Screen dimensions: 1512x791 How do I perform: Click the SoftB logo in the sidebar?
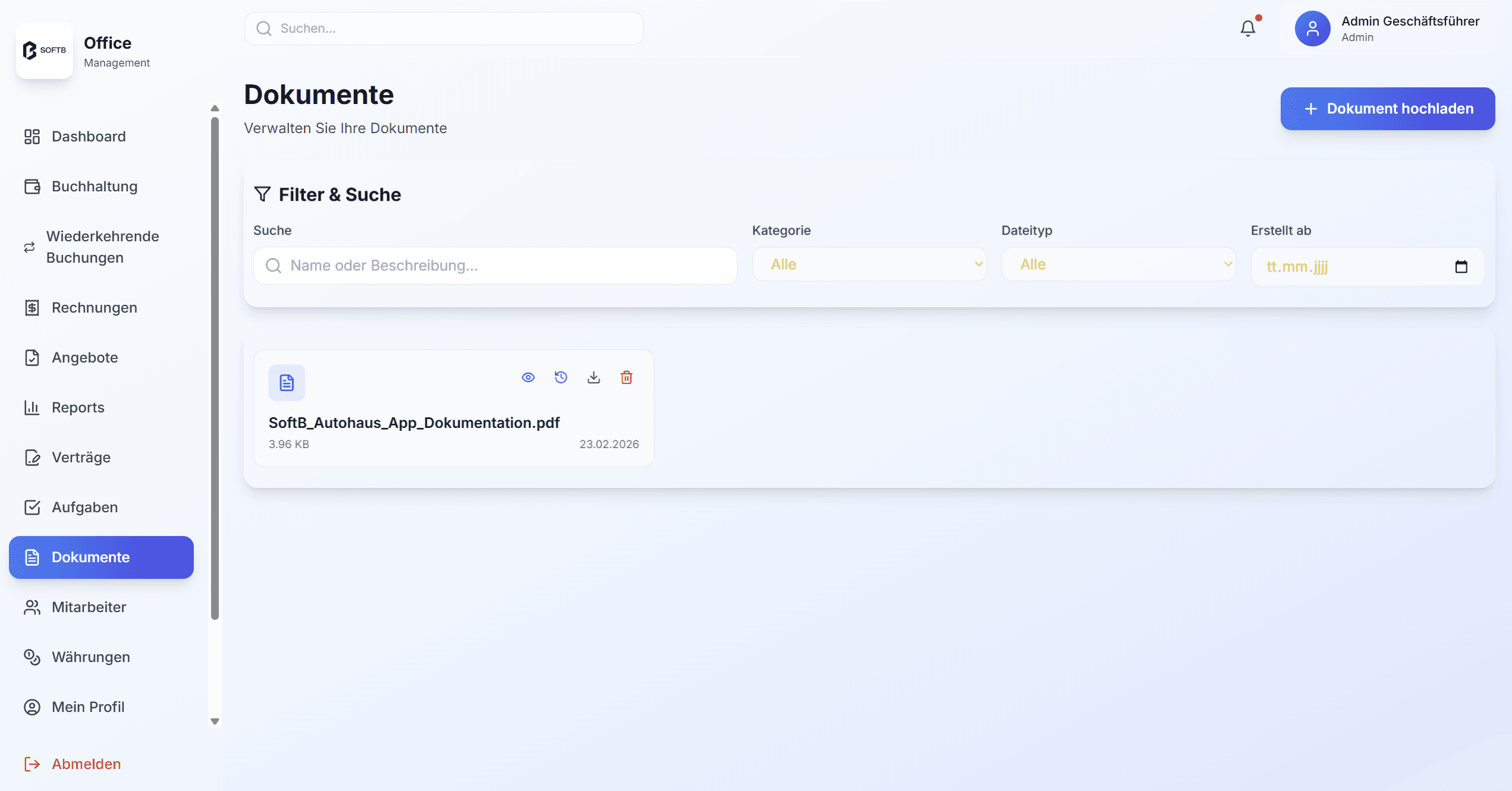(x=45, y=51)
